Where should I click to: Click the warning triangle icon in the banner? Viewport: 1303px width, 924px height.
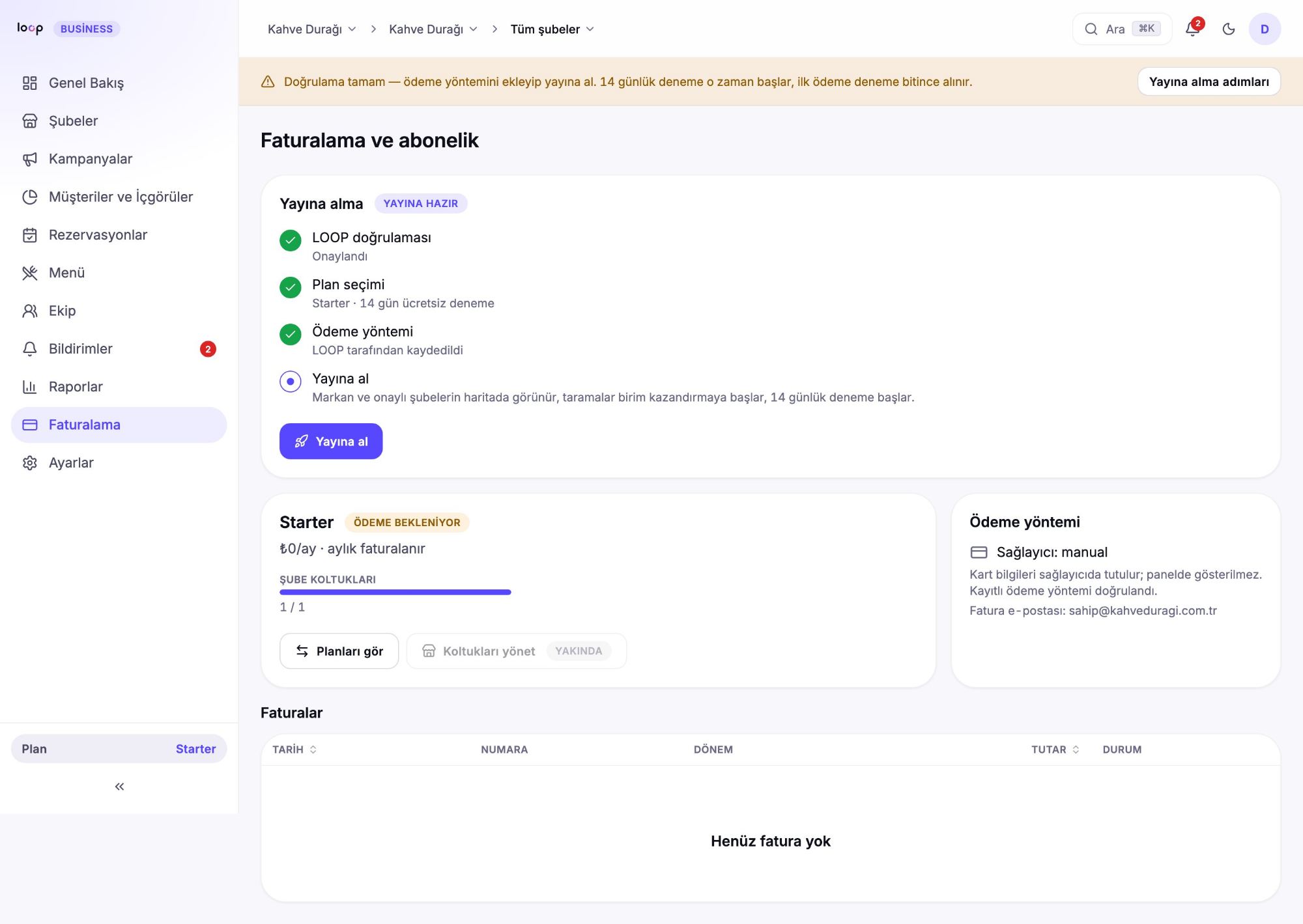(268, 81)
